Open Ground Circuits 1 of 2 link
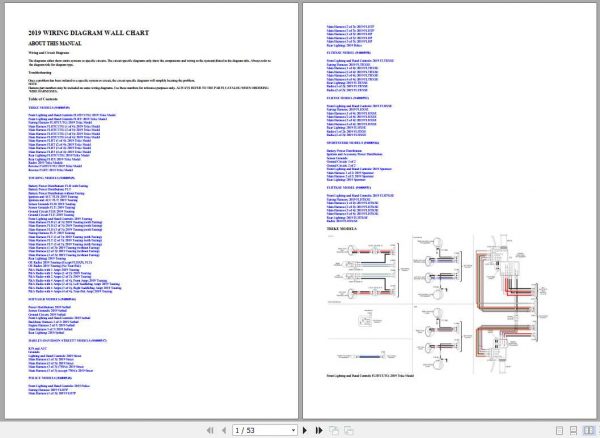 [341, 162]
